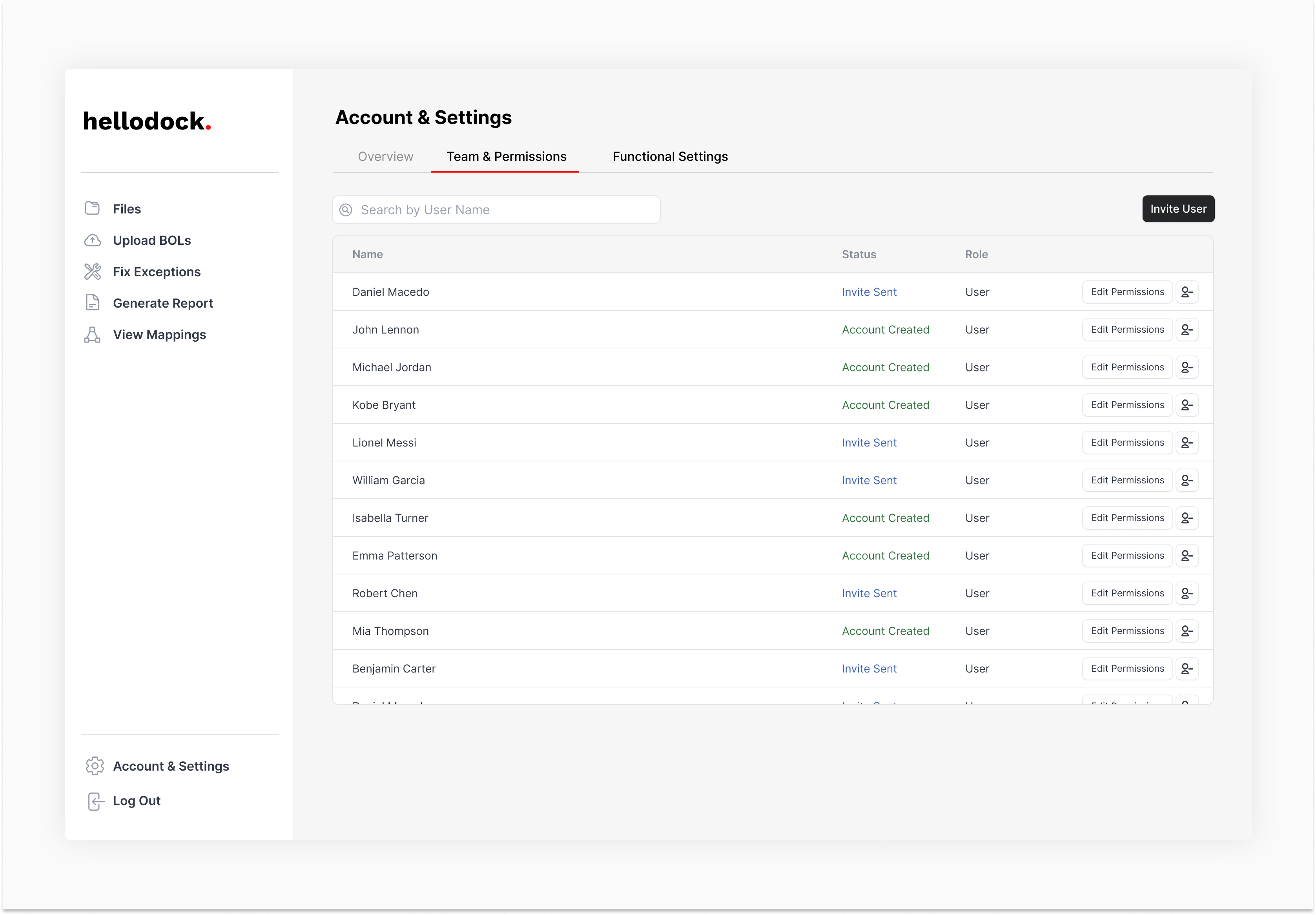Remove user Isabella Turner via icon
The height and width of the screenshot is (915, 1316).
pyautogui.click(x=1187, y=518)
